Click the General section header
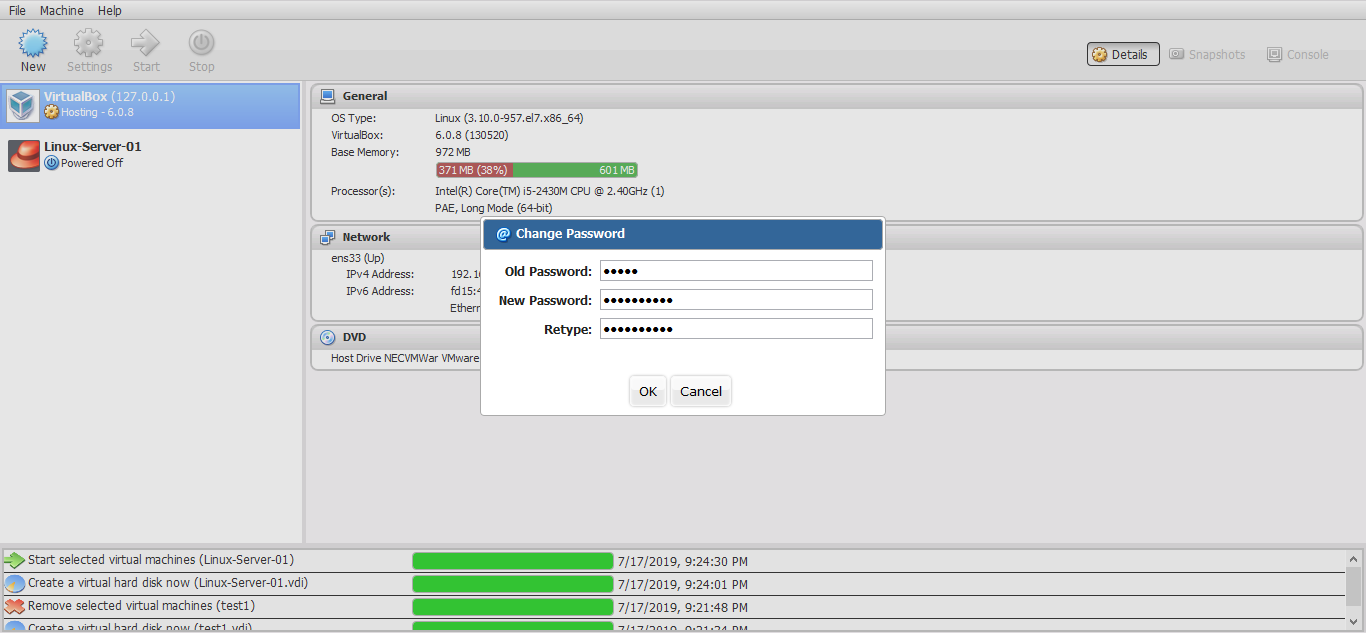1366x633 pixels. tap(837, 96)
